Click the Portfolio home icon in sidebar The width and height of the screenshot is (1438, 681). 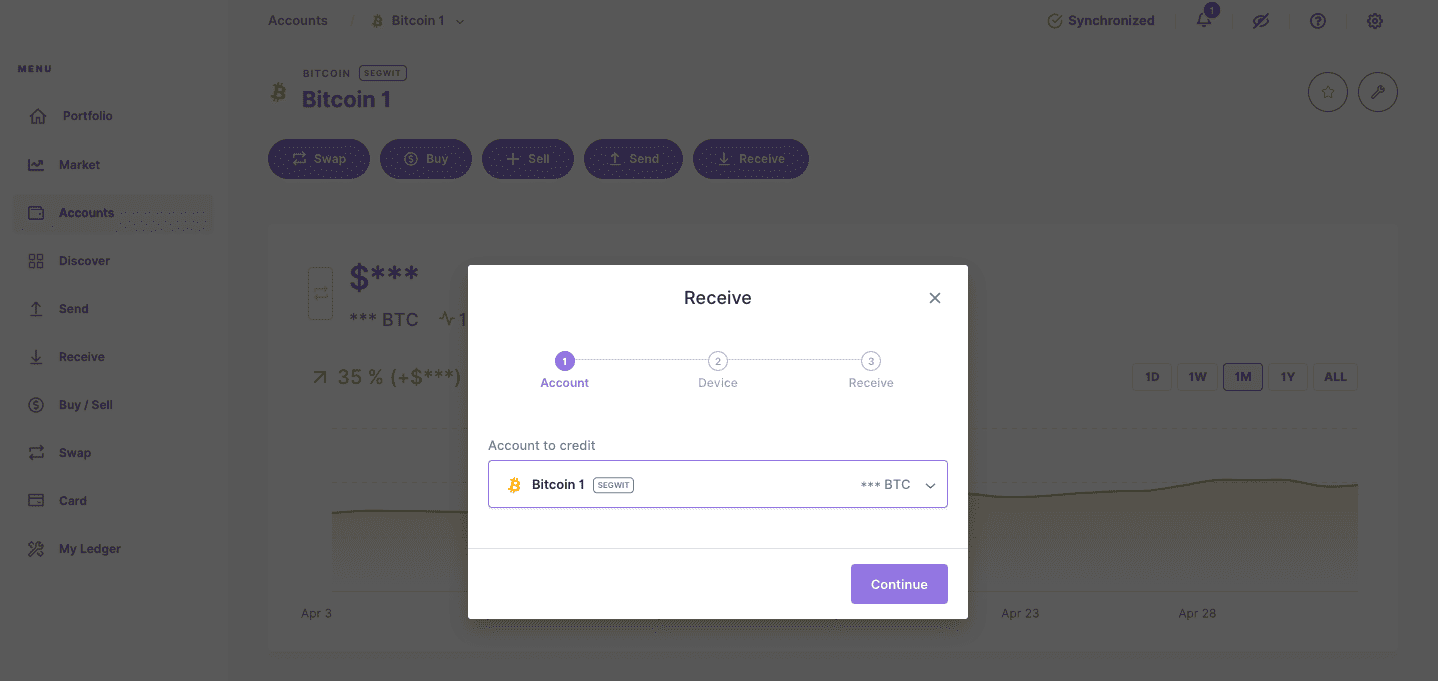pos(38,116)
